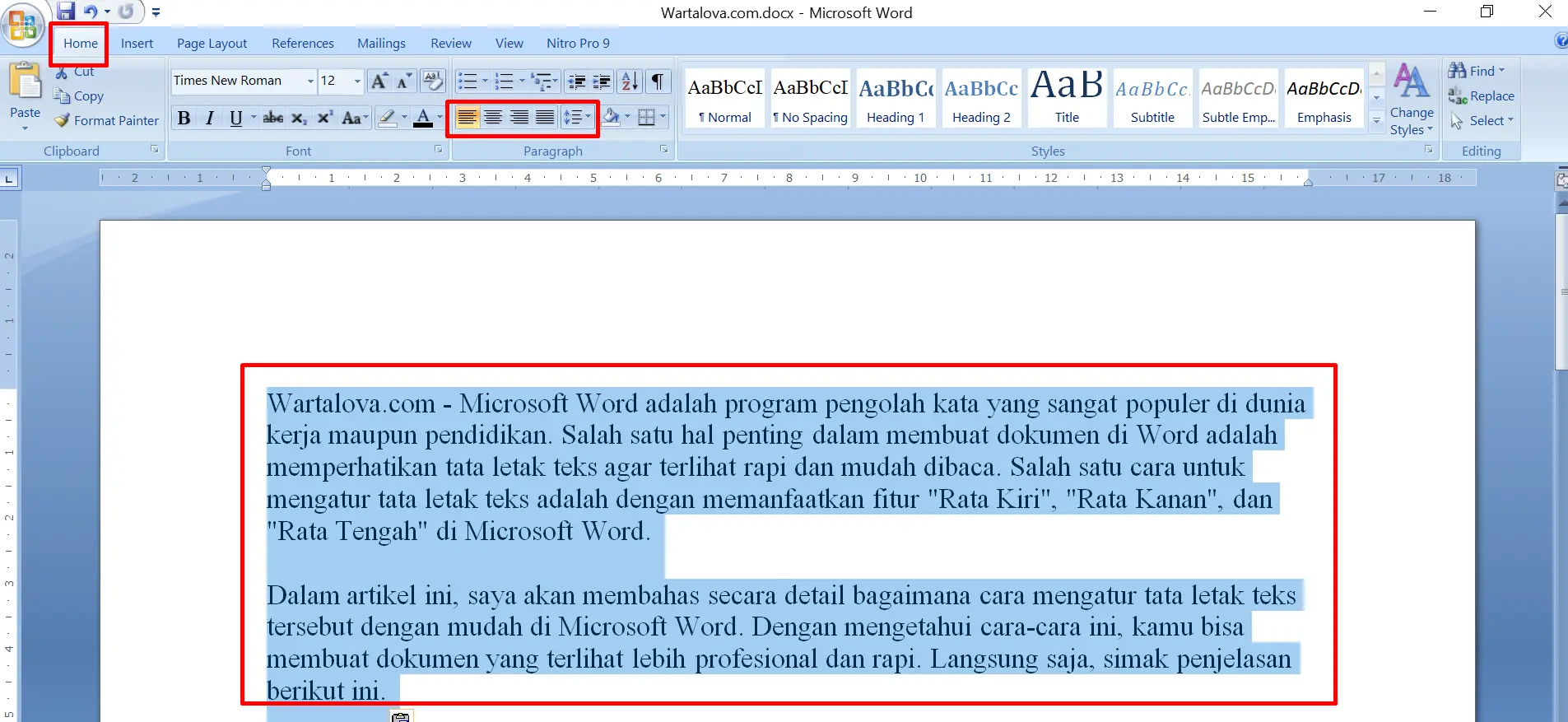Apply the Heading 1 style
This screenshot has height=722, width=1568.
(x=896, y=98)
